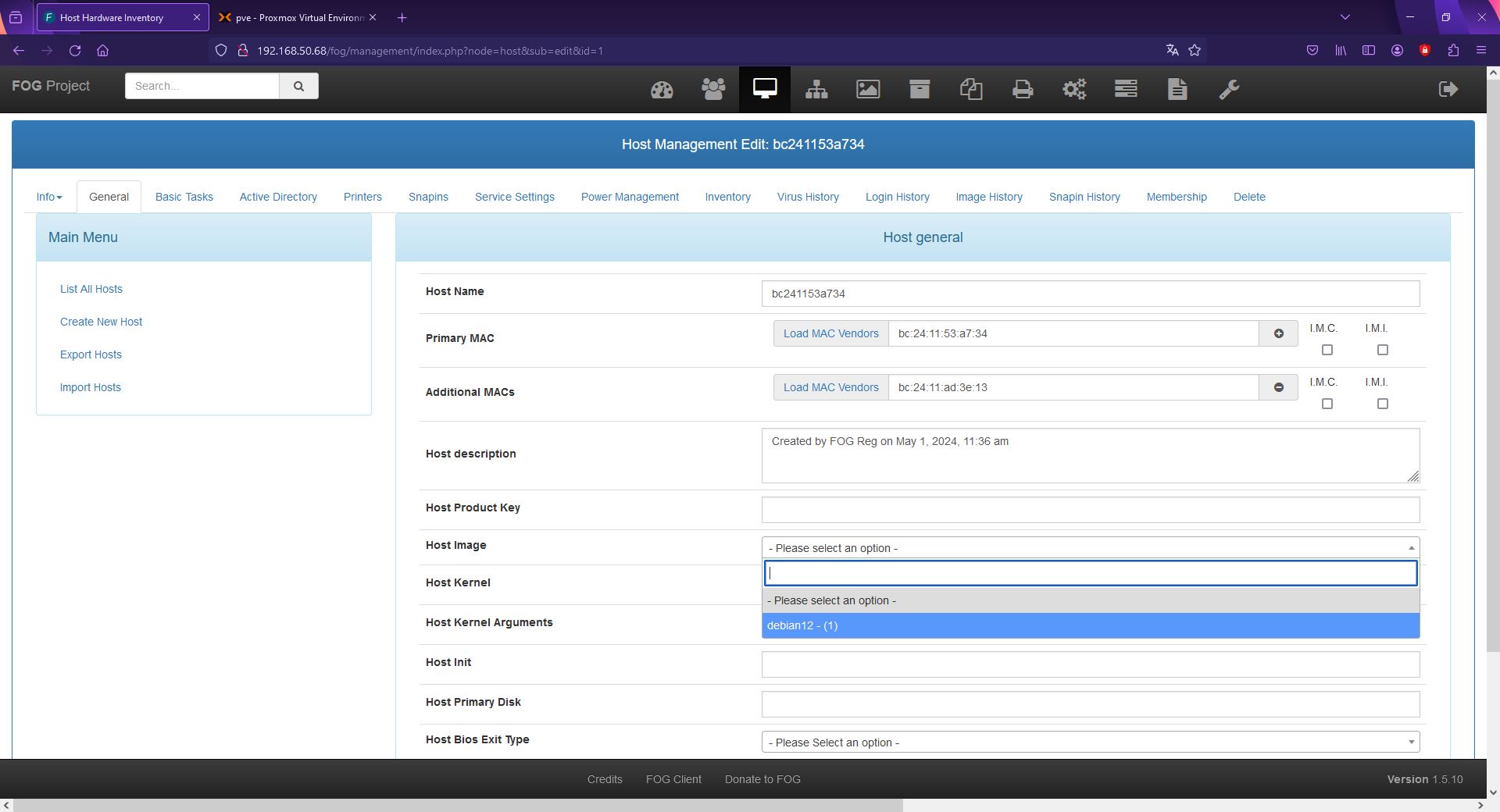Viewport: 1500px width, 812px height.
Task: Open the Printers management icon
Action: [x=1023, y=89]
